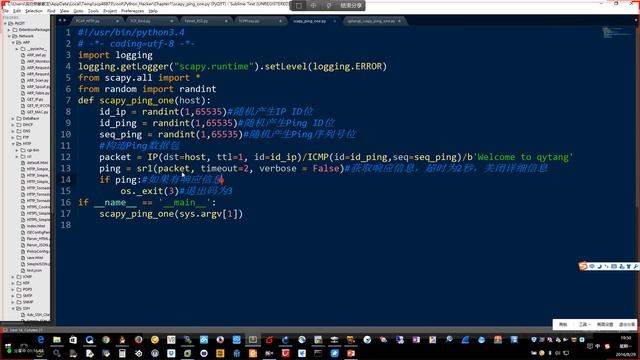Click the tab scroll-left arrow
The width and height of the screenshot is (640, 360).
pos(60,20)
